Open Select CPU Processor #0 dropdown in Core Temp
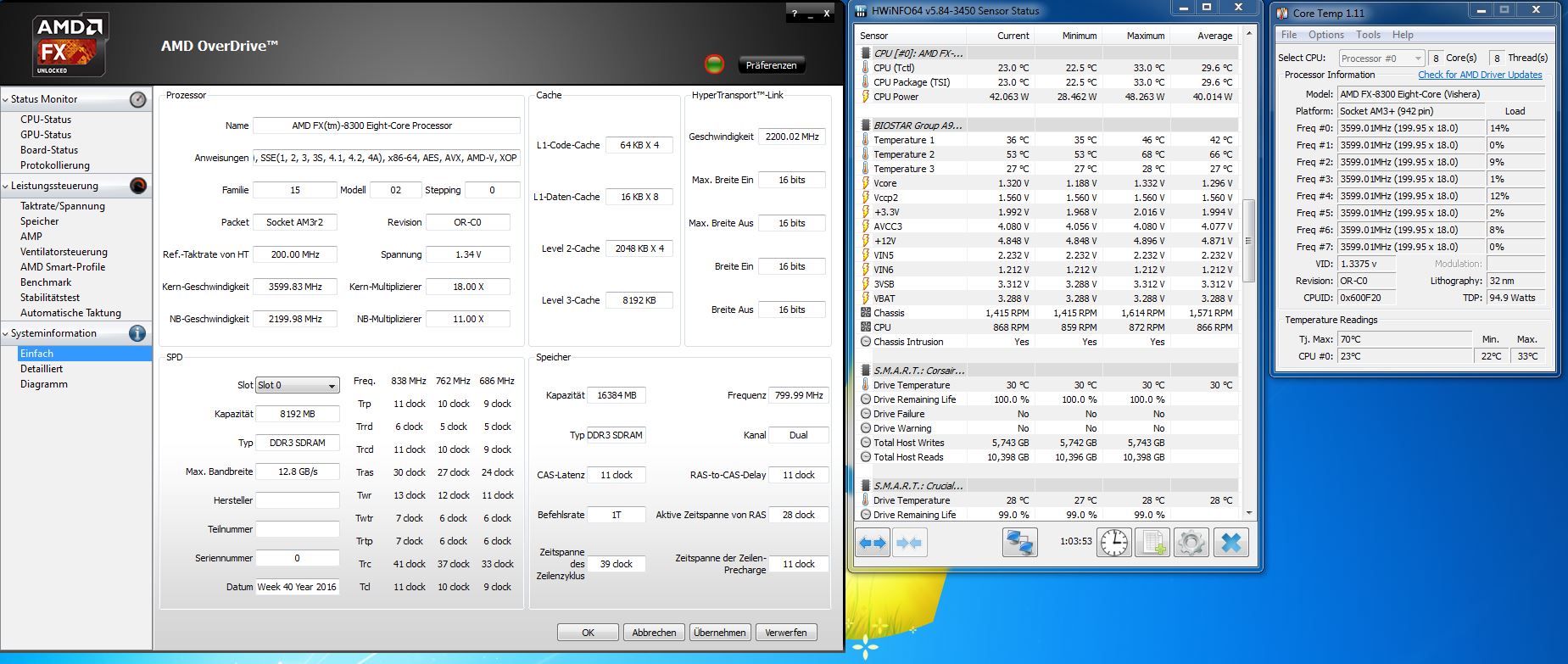 pyautogui.click(x=1381, y=58)
